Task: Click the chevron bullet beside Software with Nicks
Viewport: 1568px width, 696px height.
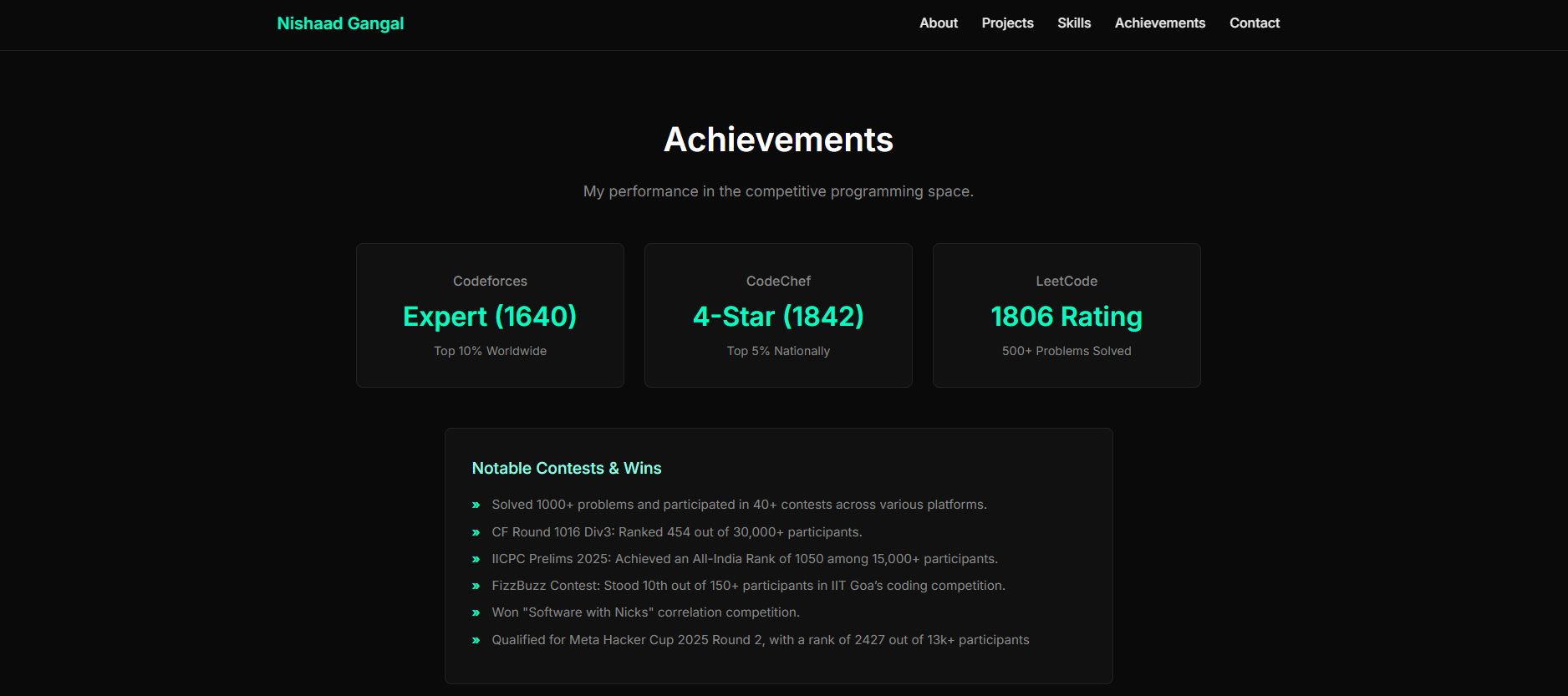Action: 476,613
